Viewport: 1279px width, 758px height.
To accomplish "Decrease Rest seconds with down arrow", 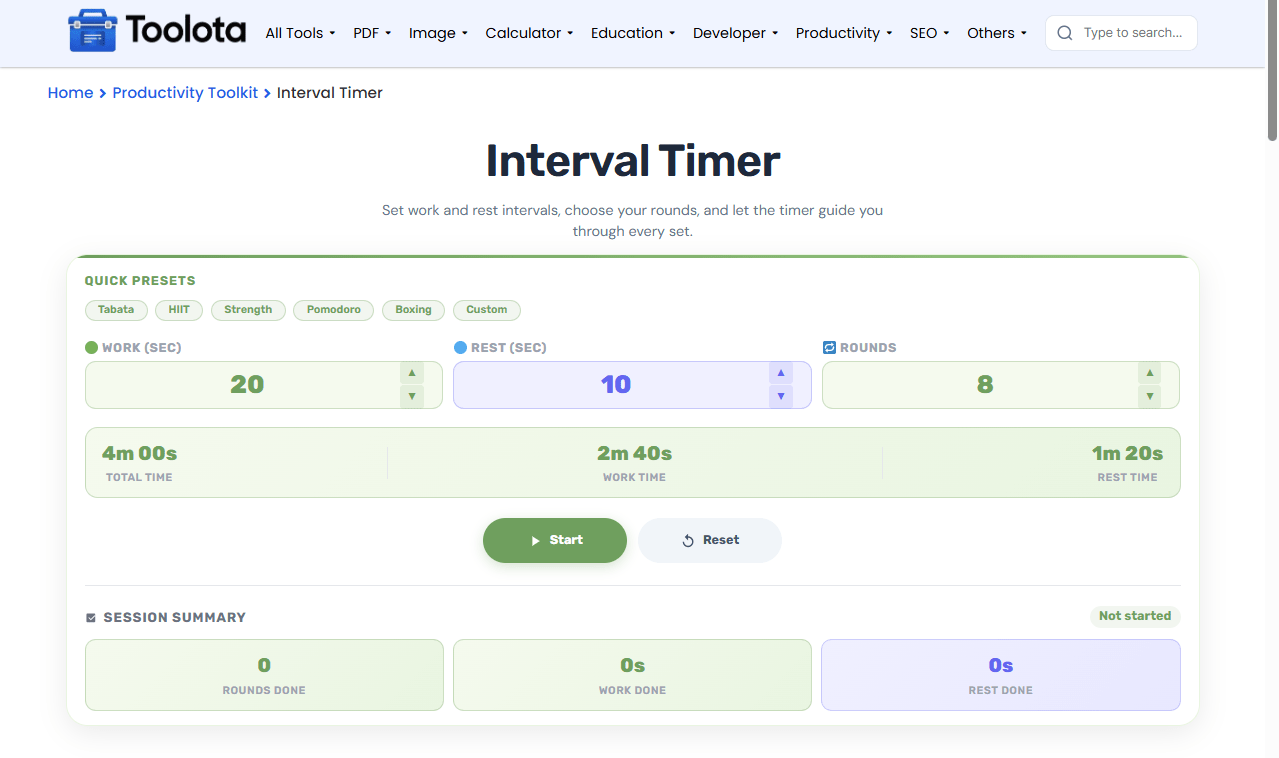I will click(x=781, y=396).
